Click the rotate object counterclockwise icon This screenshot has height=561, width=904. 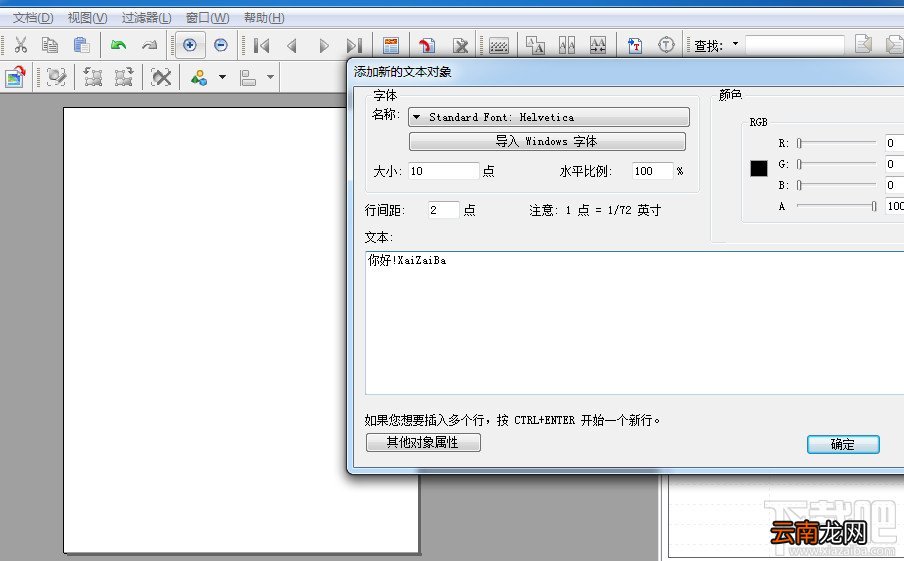point(93,77)
